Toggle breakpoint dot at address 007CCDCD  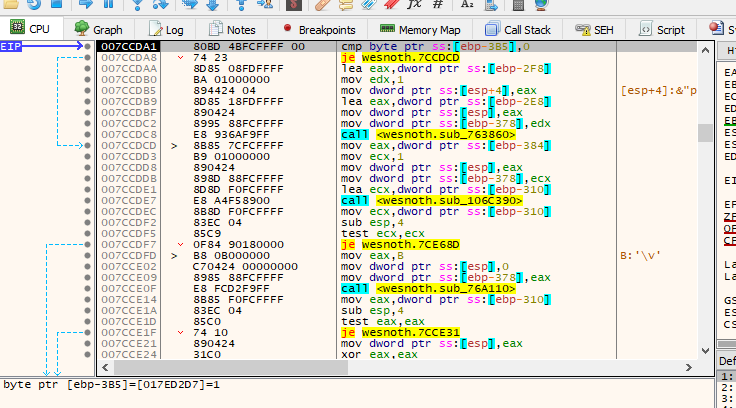(x=87, y=146)
